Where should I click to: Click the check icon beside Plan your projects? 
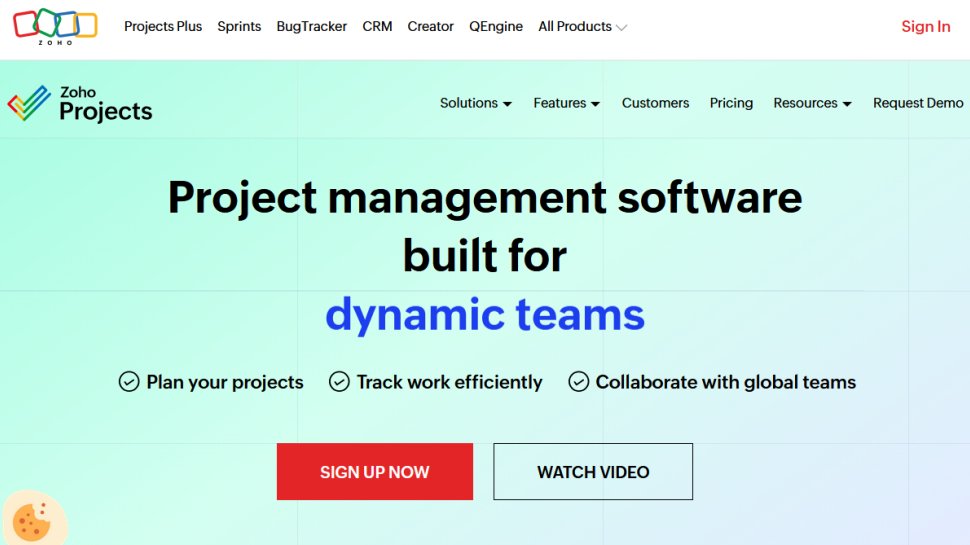click(x=129, y=382)
